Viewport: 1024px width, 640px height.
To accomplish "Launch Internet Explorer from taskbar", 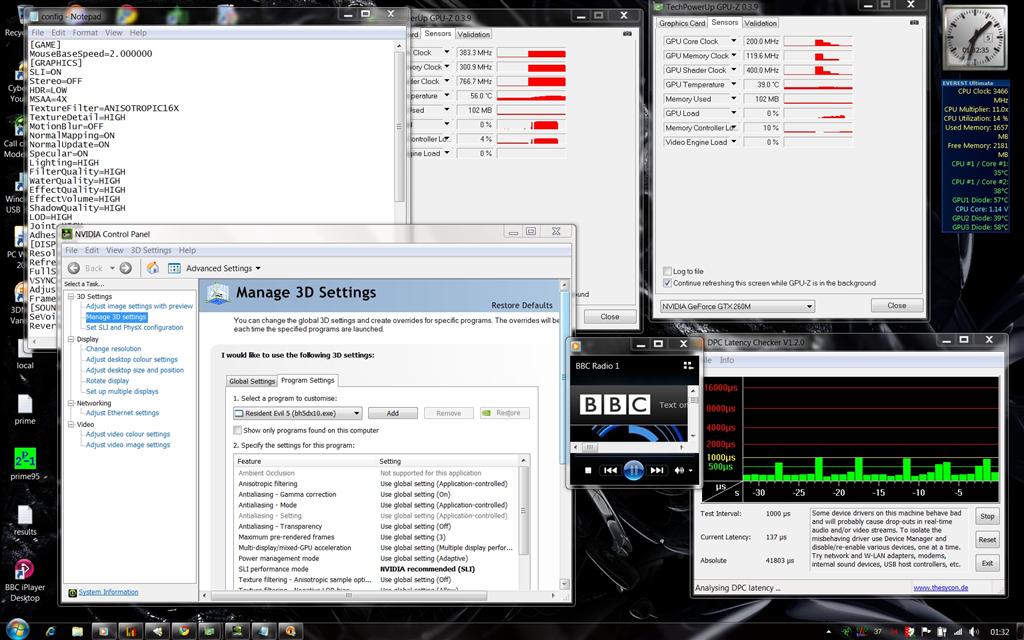I will [x=50, y=631].
